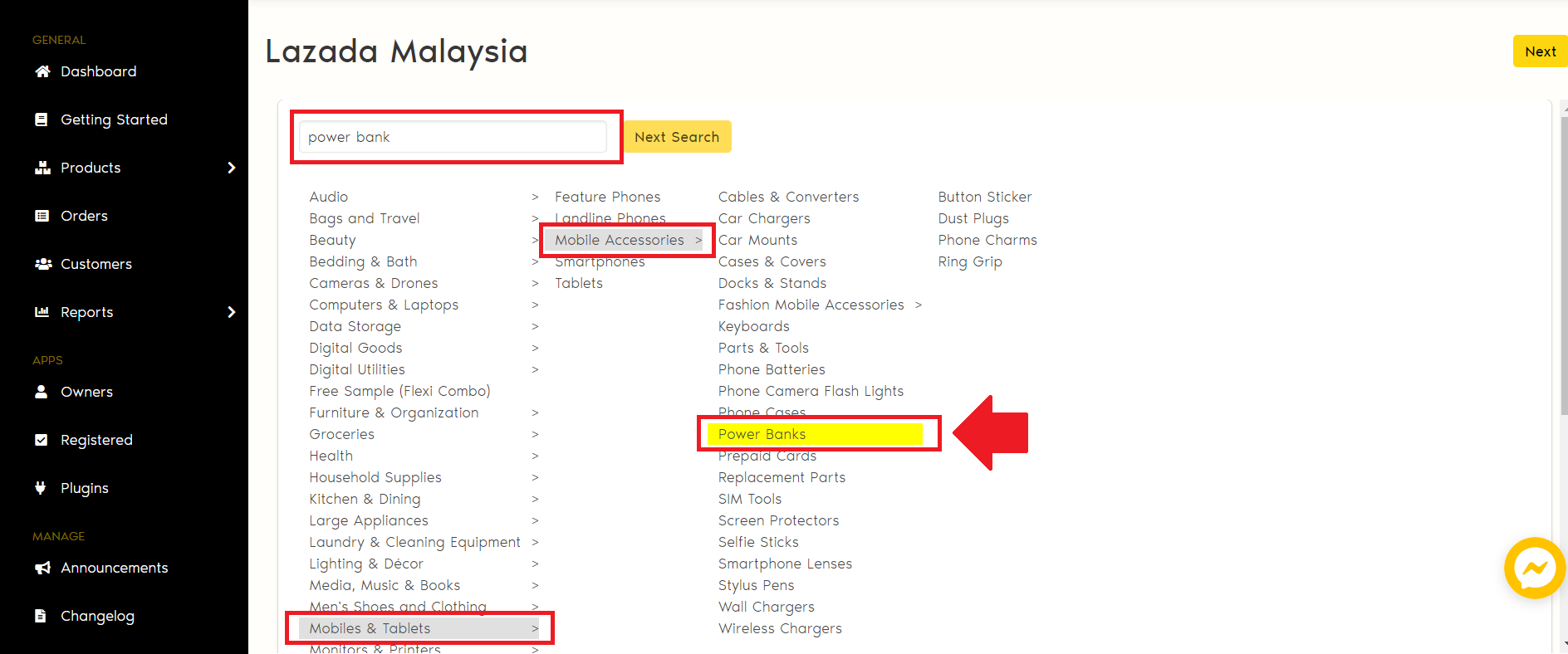Open the Plugins menu item

click(85, 488)
